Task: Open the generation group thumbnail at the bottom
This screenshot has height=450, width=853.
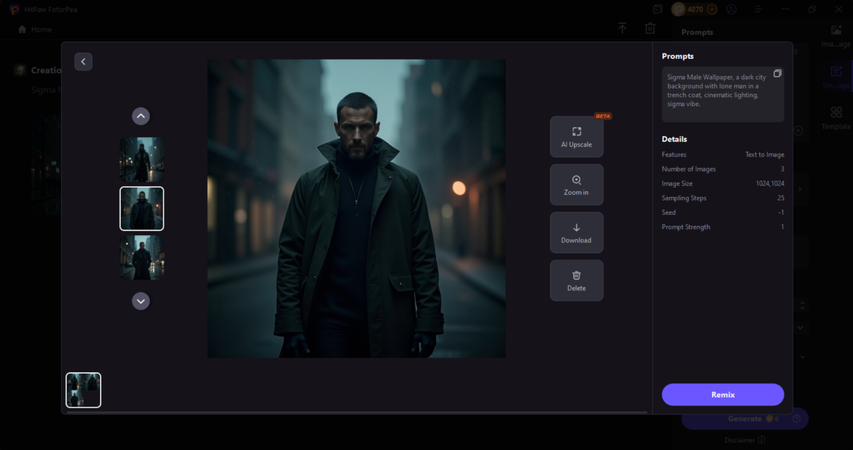Action: tap(83, 390)
